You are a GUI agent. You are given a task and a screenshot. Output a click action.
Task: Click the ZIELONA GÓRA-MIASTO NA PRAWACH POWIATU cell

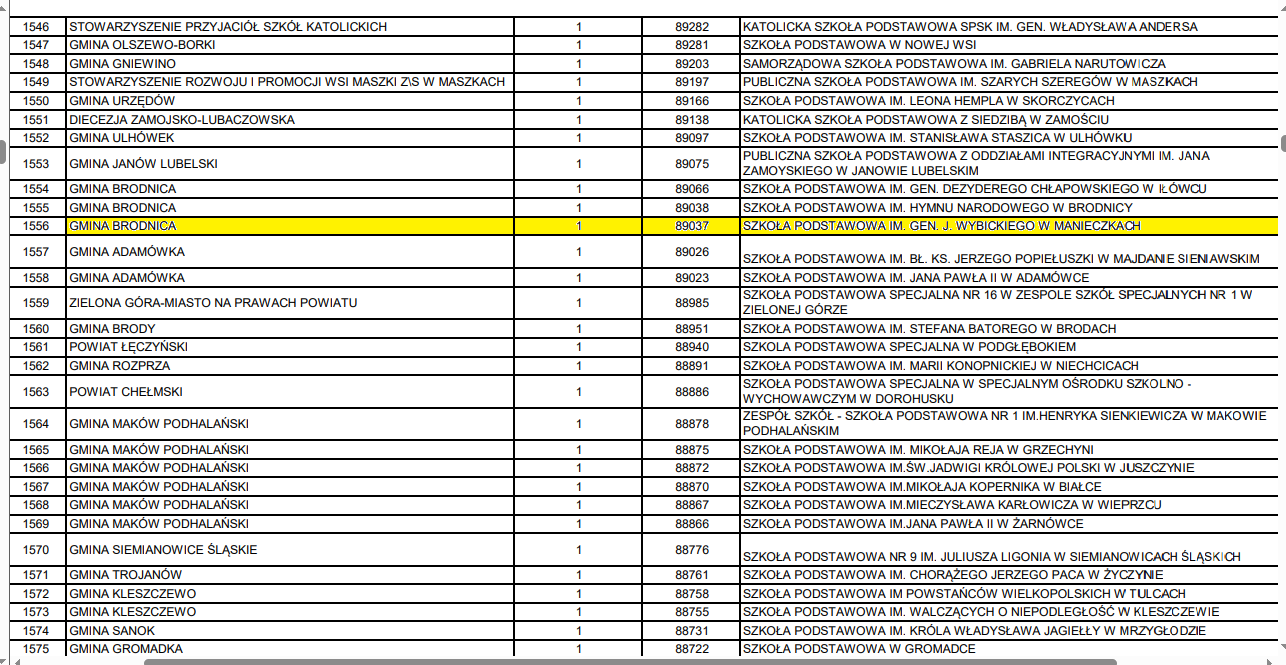pos(290,303)
